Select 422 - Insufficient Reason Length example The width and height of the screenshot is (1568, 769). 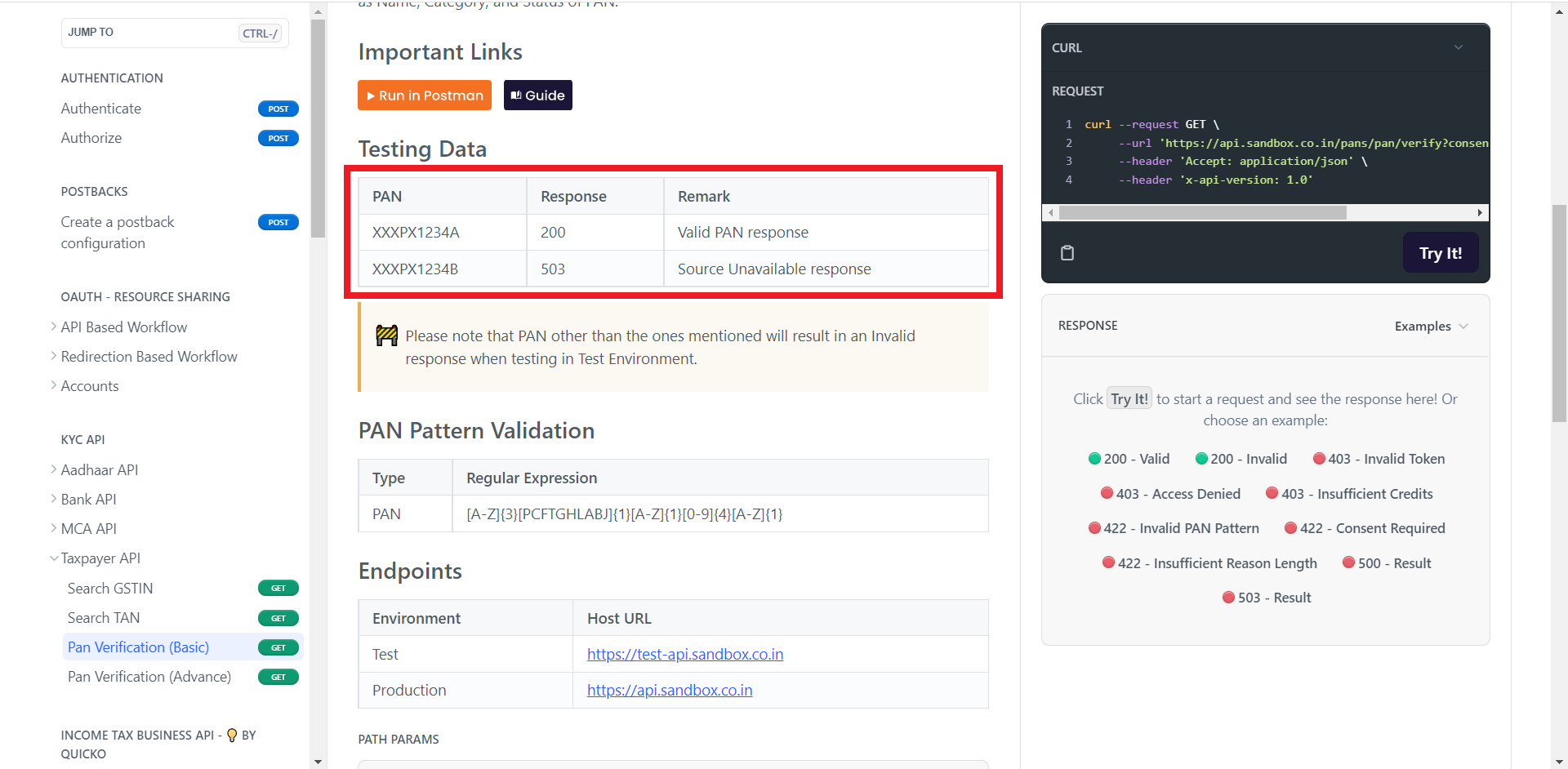(1209, 563)
